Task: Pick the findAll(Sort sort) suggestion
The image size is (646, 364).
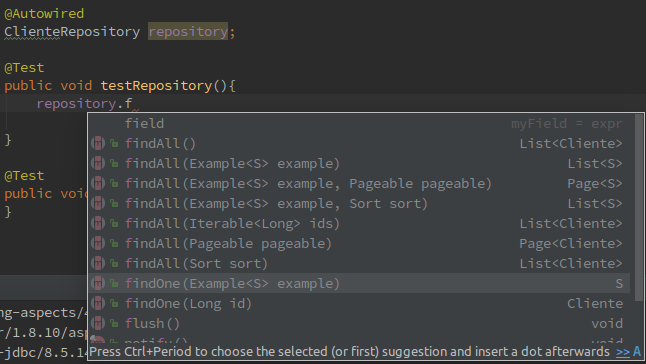Action: [359, 263]
